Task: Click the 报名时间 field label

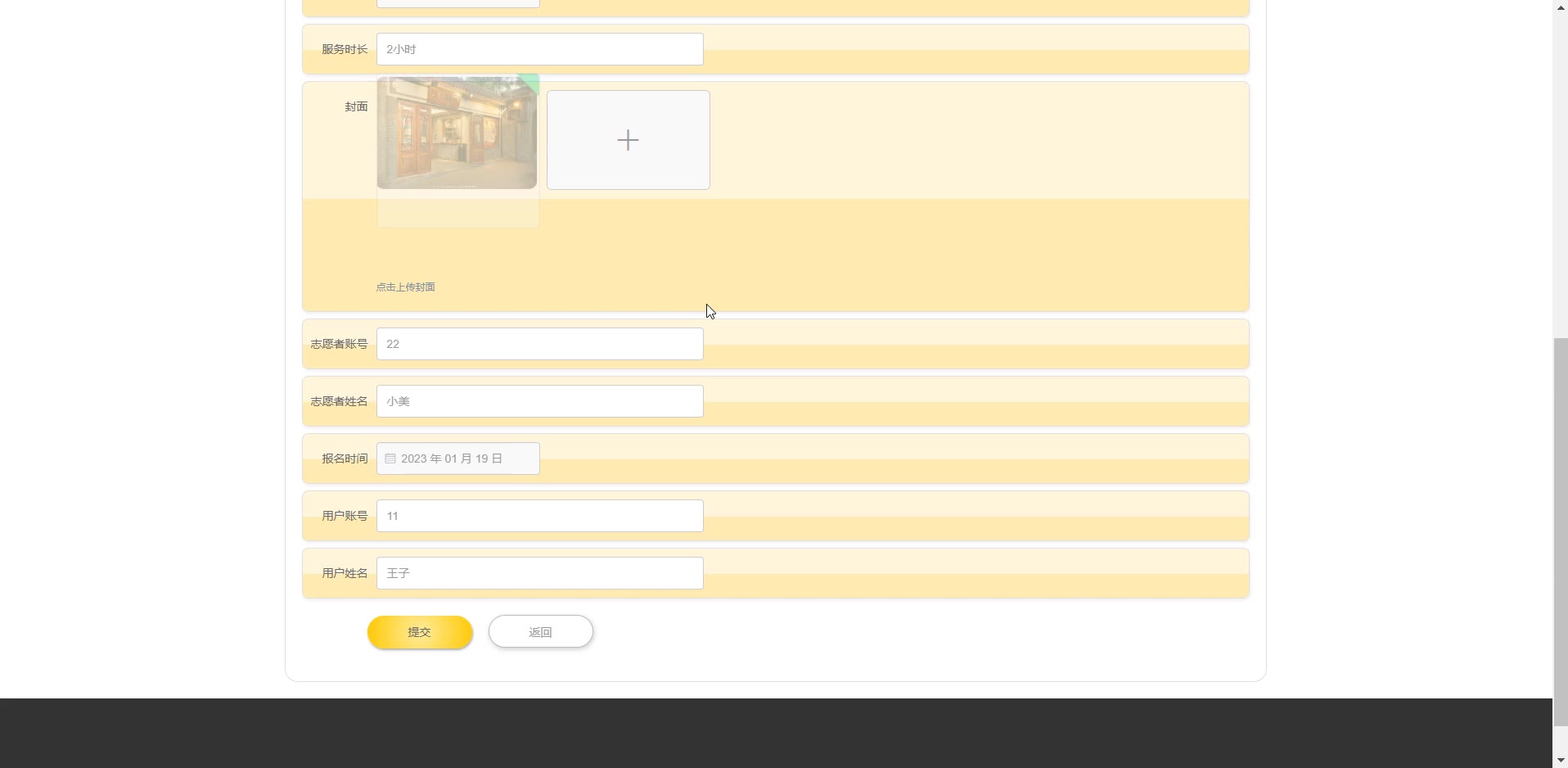Action: click(x=345, y=459)
